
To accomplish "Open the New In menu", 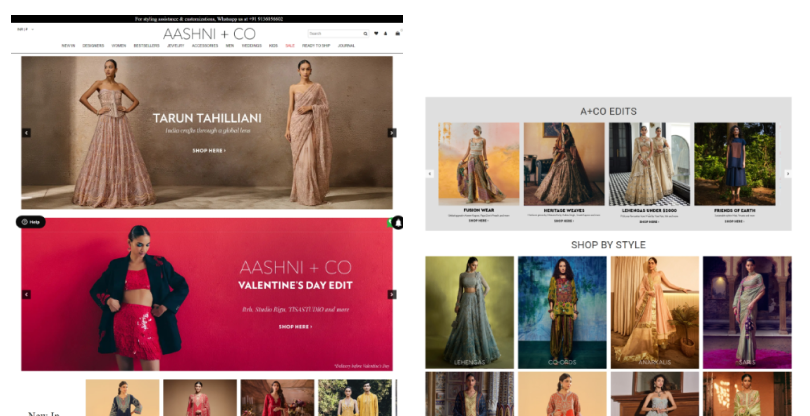I will (68, 46).
